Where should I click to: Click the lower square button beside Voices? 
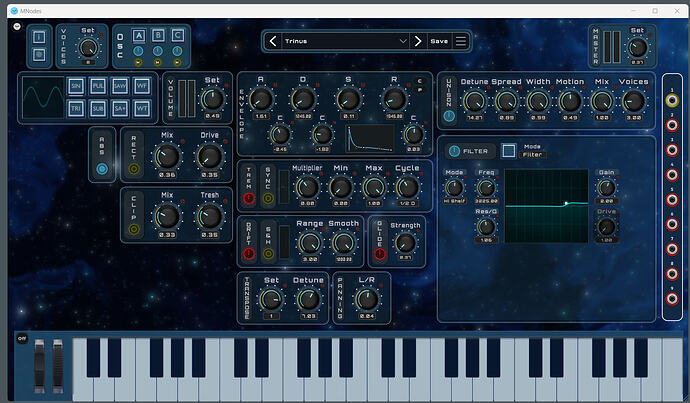pyautogui.click(x=39, y=55)
